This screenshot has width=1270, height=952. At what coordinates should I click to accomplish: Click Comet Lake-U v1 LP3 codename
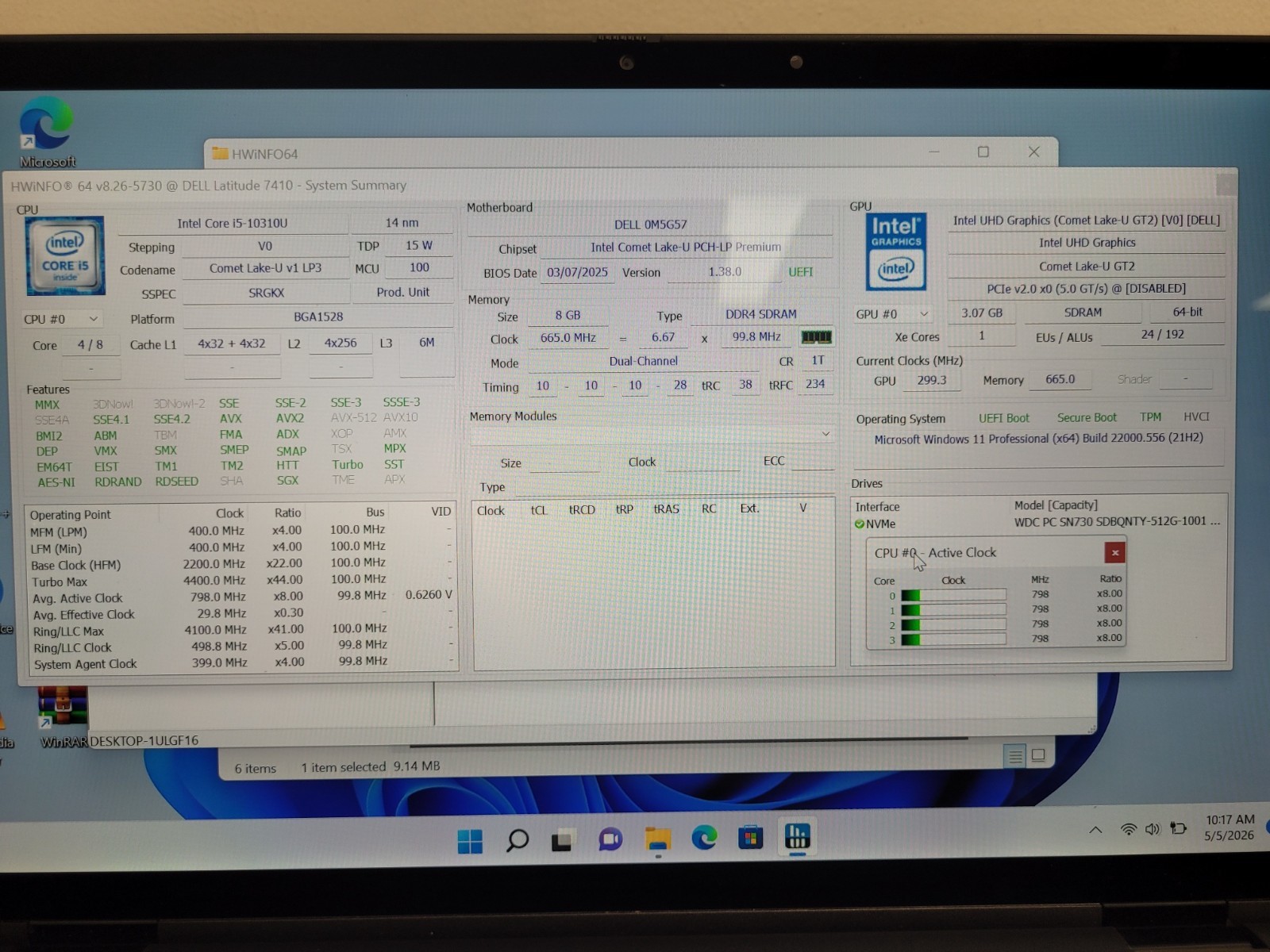[x=265, y=268]
